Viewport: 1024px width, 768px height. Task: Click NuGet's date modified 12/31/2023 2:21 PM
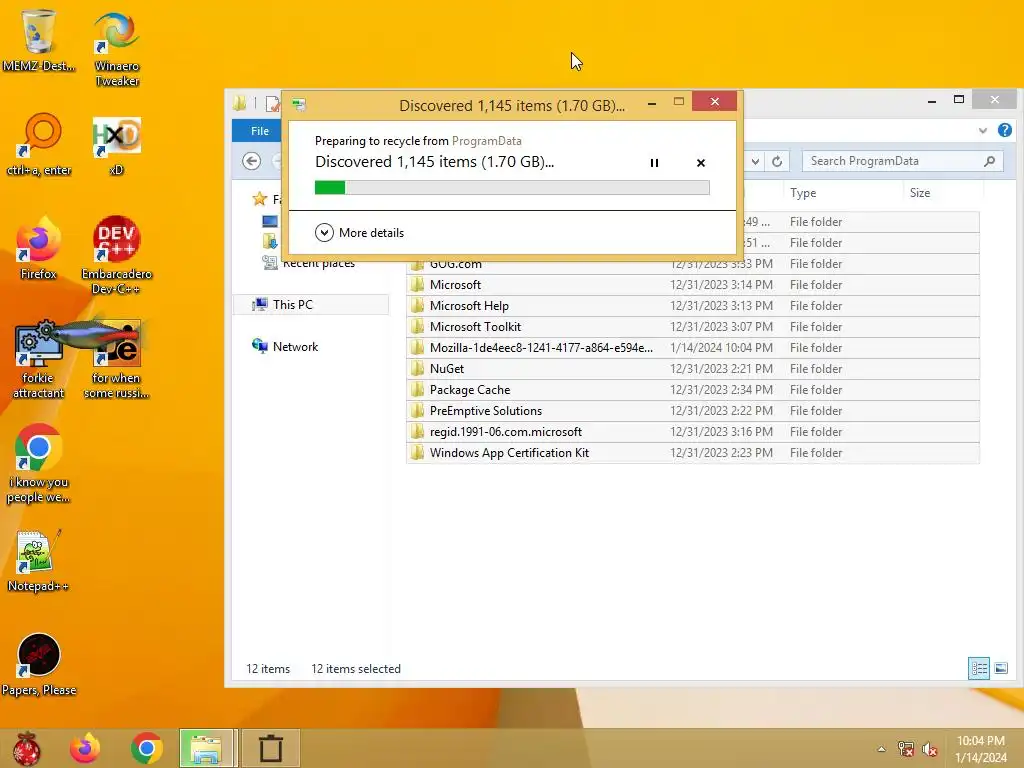point(721,368)
